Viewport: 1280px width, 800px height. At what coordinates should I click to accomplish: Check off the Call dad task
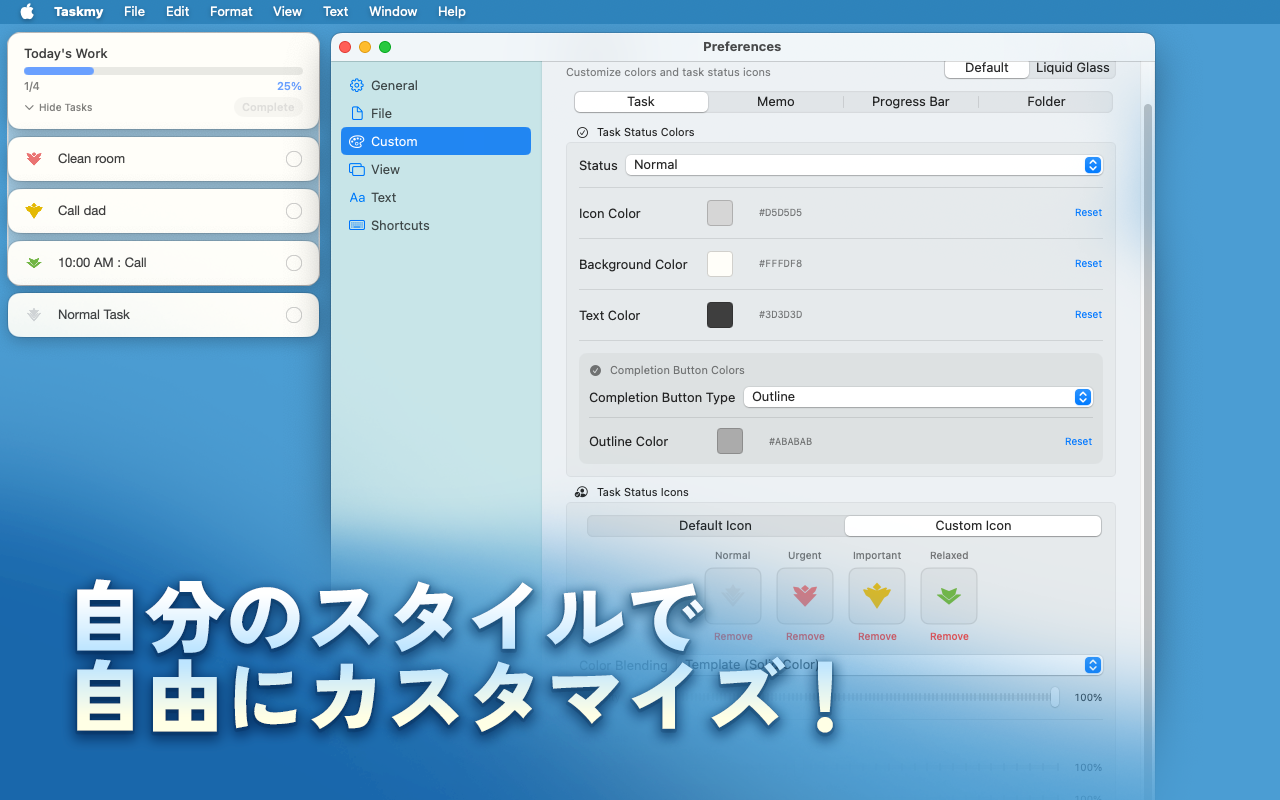[294, 211]
